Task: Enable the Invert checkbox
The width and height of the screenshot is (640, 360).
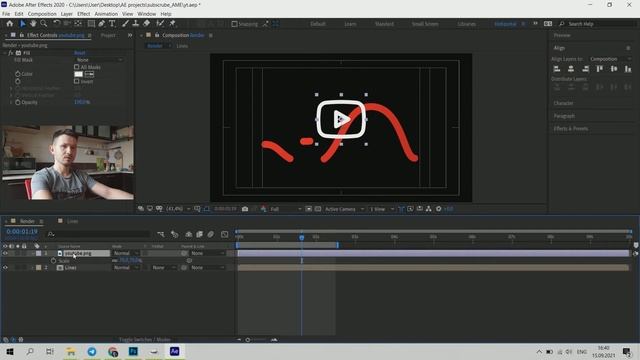Action: tap(77, 81)
